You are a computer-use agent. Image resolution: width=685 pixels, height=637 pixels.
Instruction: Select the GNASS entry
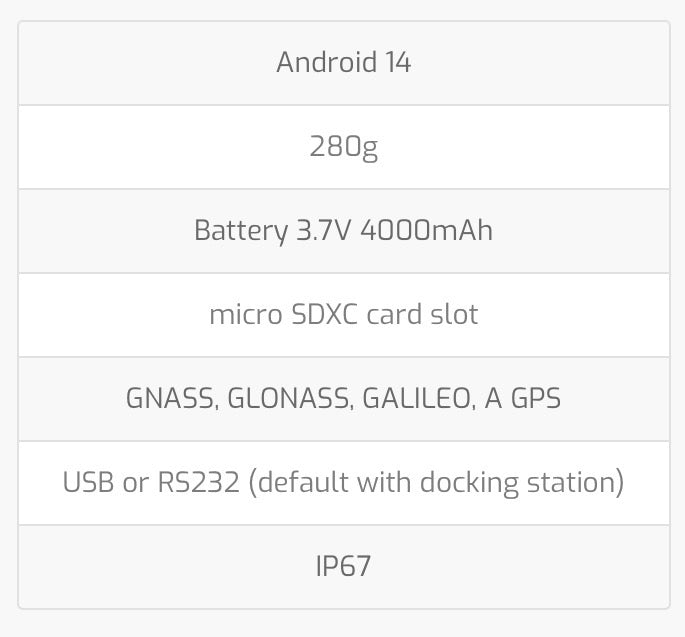(170, 399)
